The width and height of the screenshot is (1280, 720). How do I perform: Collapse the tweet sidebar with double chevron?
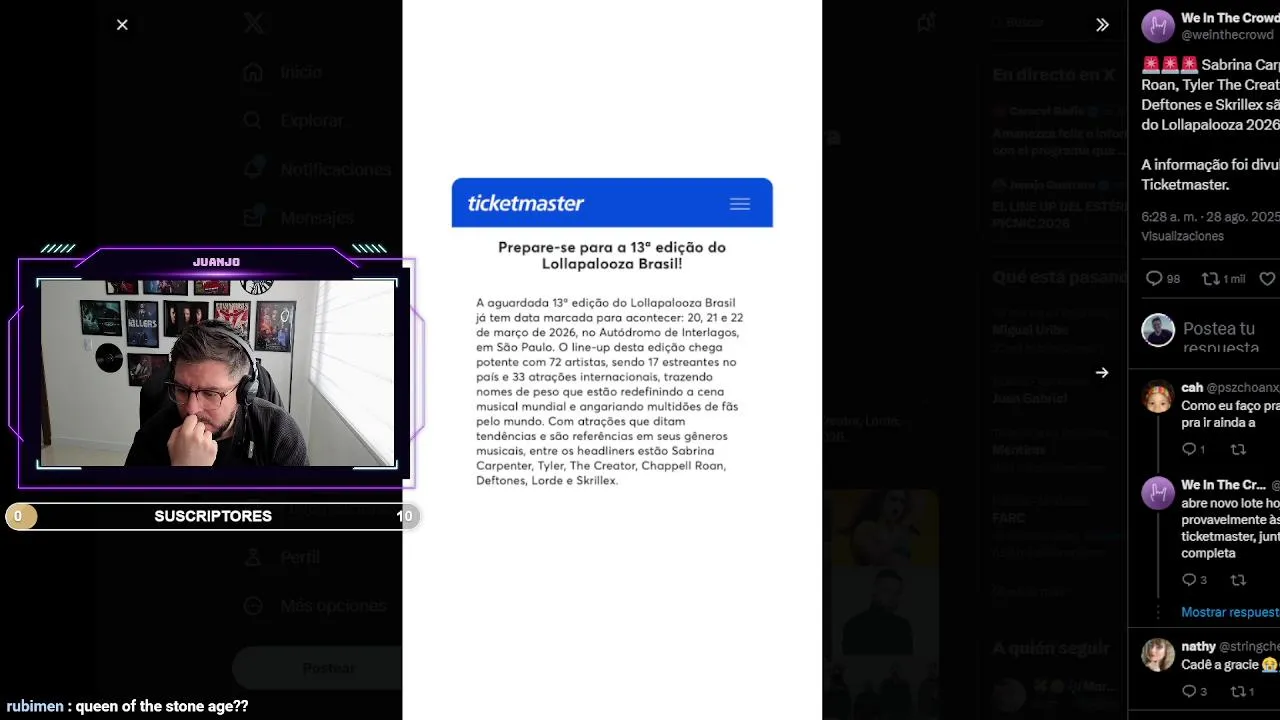click(x=1102, y=25)
